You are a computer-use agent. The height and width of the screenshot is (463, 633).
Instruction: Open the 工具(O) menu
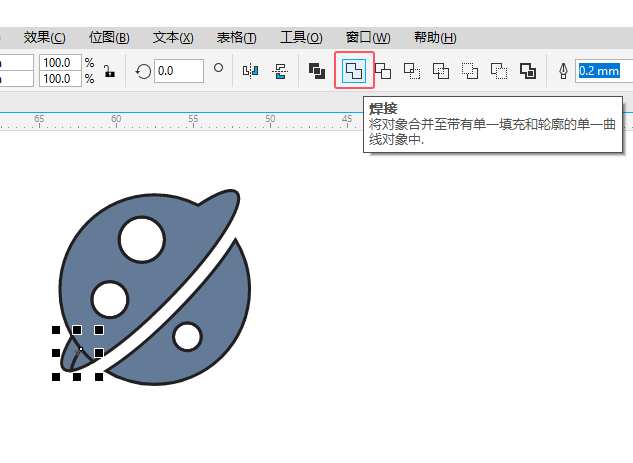[301, 38]
